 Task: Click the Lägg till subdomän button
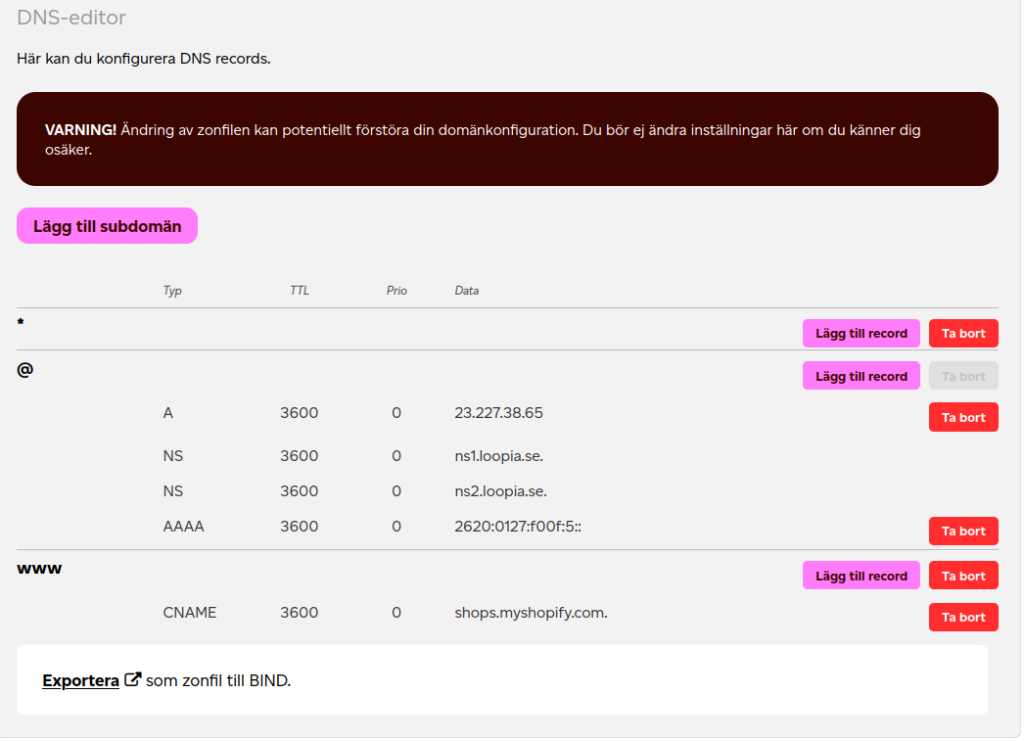coord(107,226)
